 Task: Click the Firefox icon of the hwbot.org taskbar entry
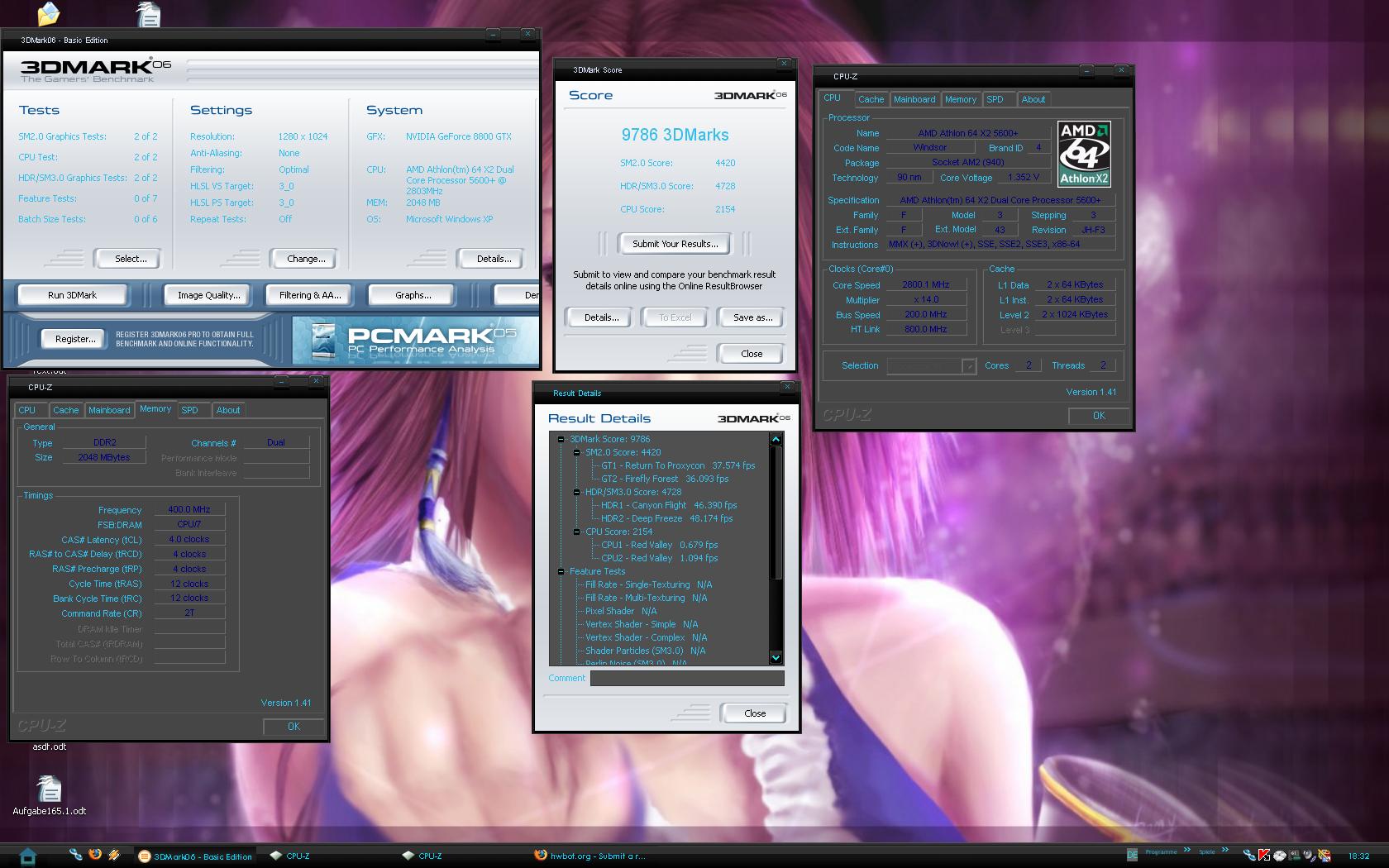coord(541,856)
